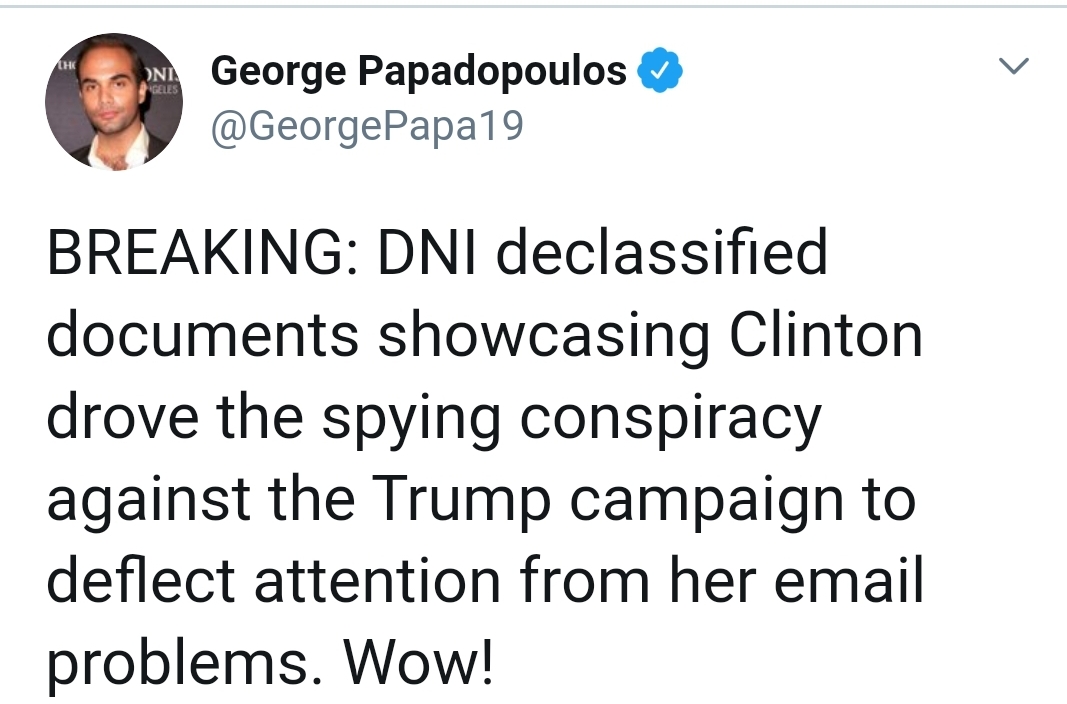Expand the tweet options chevron

click(x=1014, y=68)
